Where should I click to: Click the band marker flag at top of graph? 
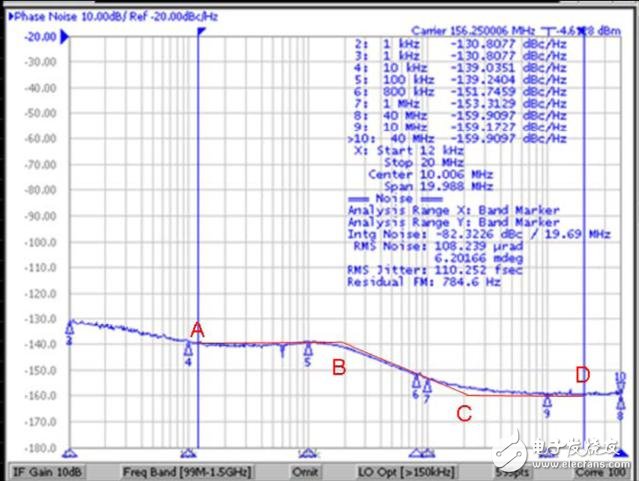[x=201, y=32]
